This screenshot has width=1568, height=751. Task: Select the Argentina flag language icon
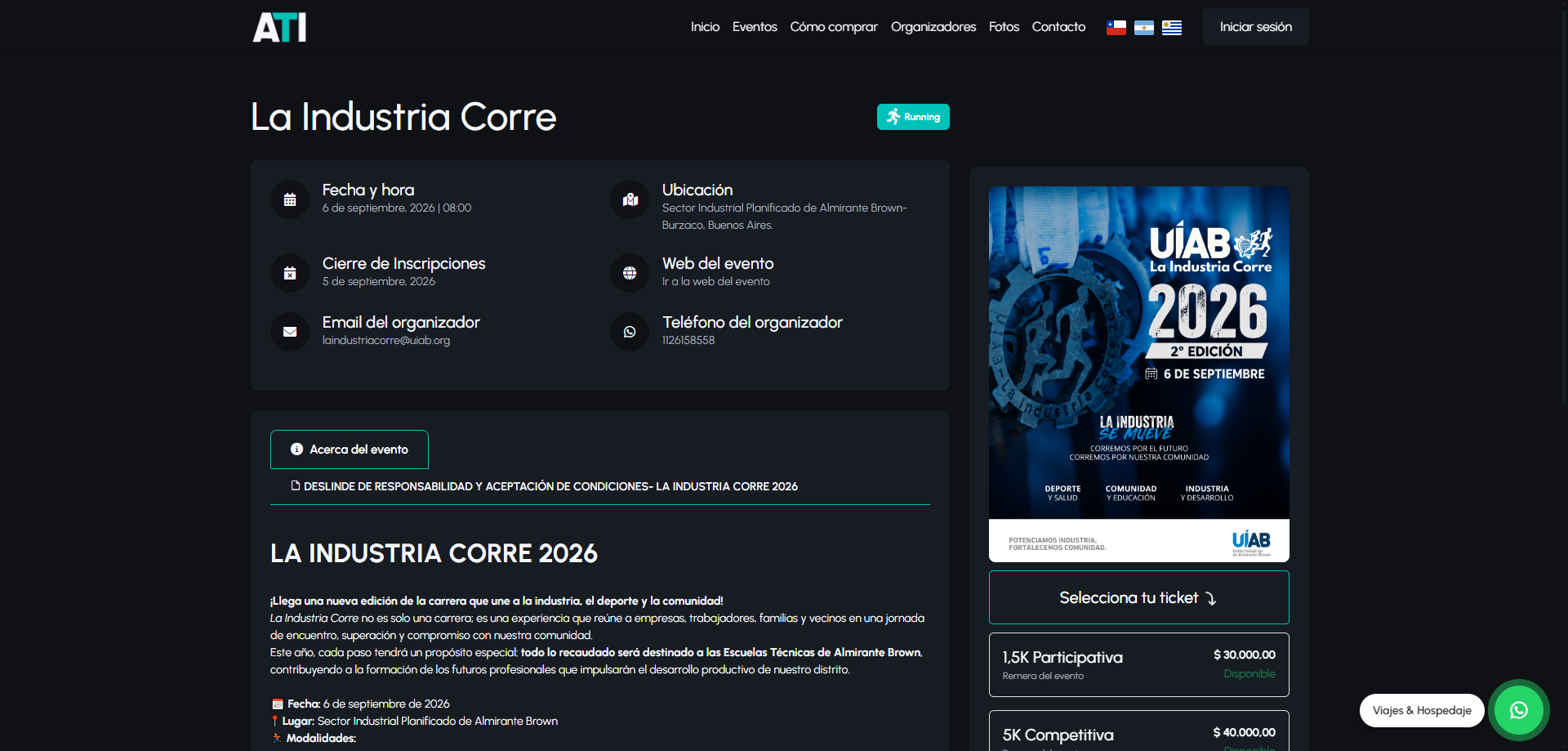pos(1144,28)
